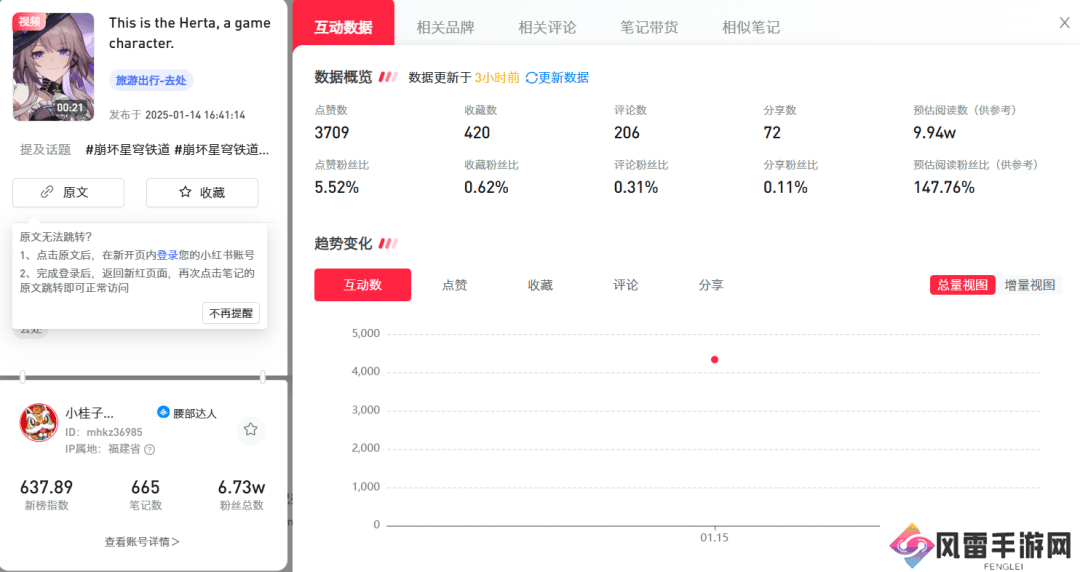Click the red data point on chart
The height and width of the screenshot is (572, 1080).
[714, 360]
